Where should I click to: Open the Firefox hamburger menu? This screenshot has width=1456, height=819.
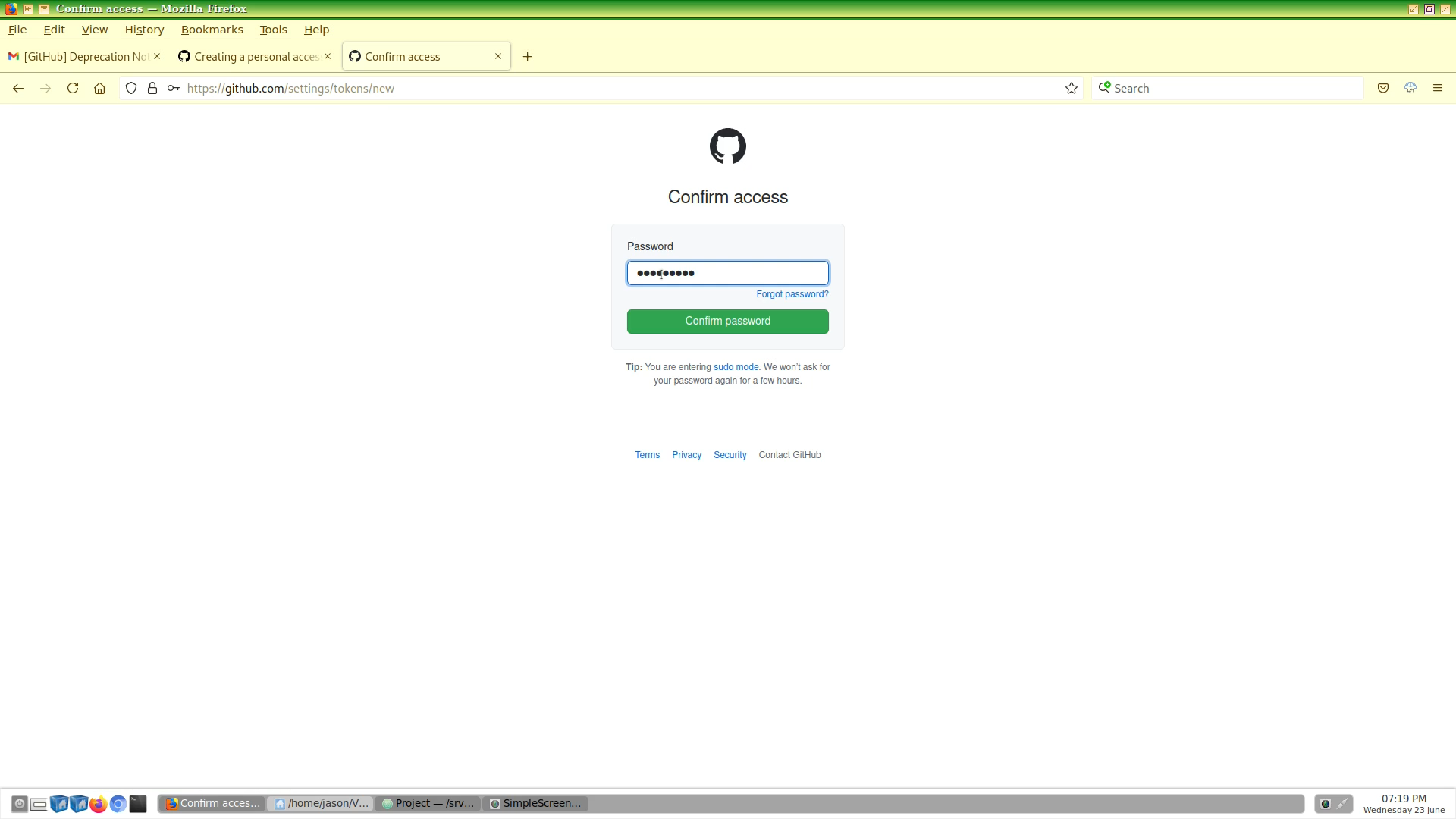pyautogui.click(x=1438, y=89)
